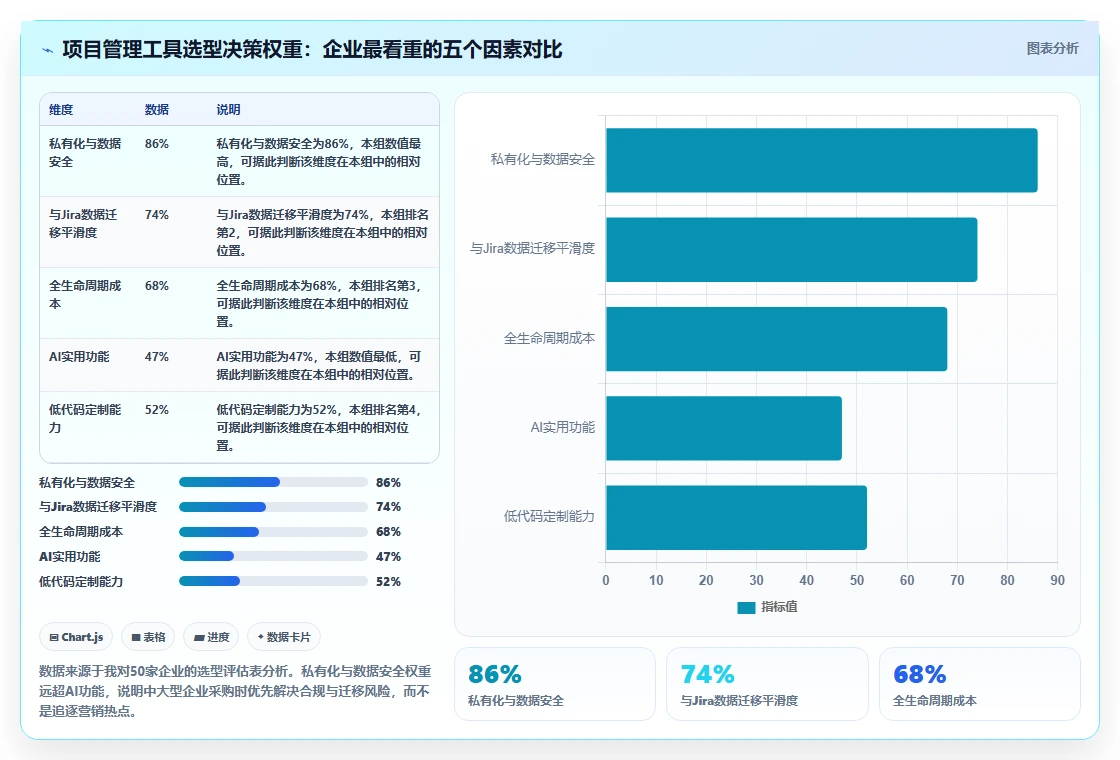Toggle the 指标值 legend color box
The height and width of the screenshot is (760, 1120).
[746, 607]
